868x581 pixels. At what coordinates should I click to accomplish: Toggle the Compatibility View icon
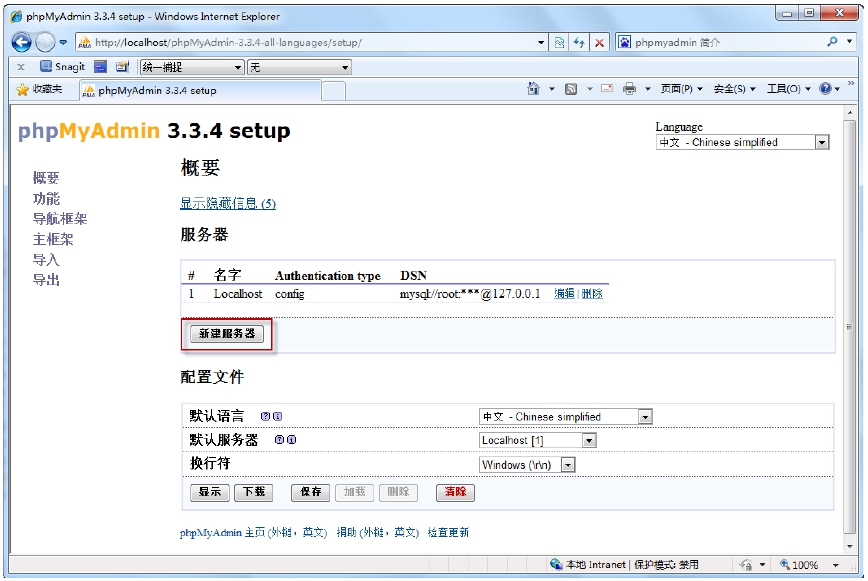click(560, 43)
